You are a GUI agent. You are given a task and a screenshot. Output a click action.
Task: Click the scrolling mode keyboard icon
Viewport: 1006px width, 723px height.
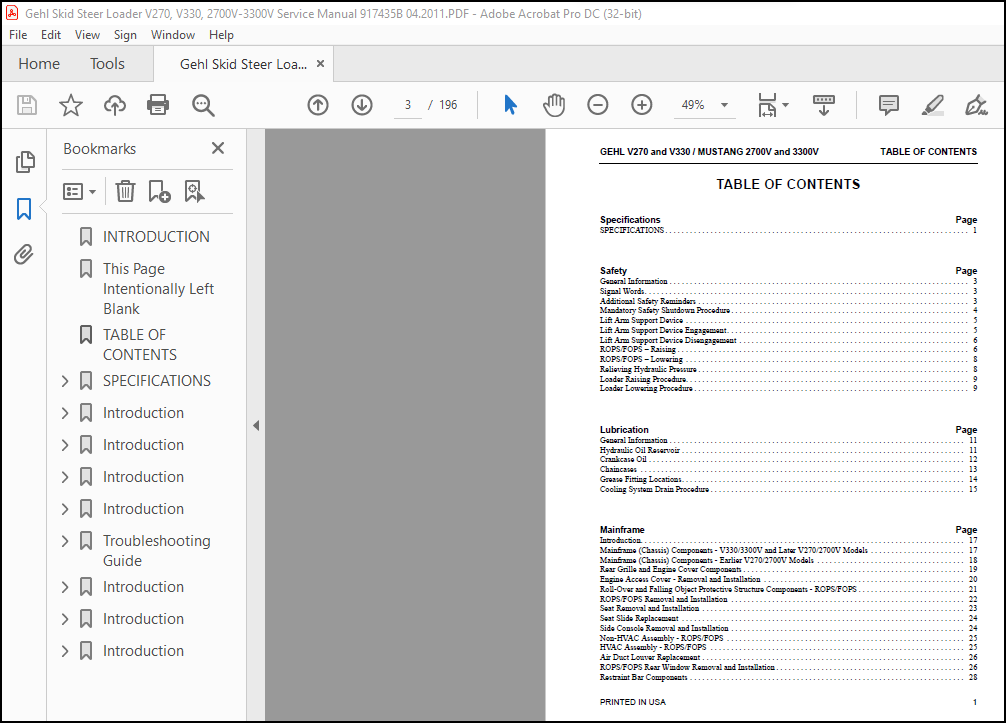pos(824,105)
